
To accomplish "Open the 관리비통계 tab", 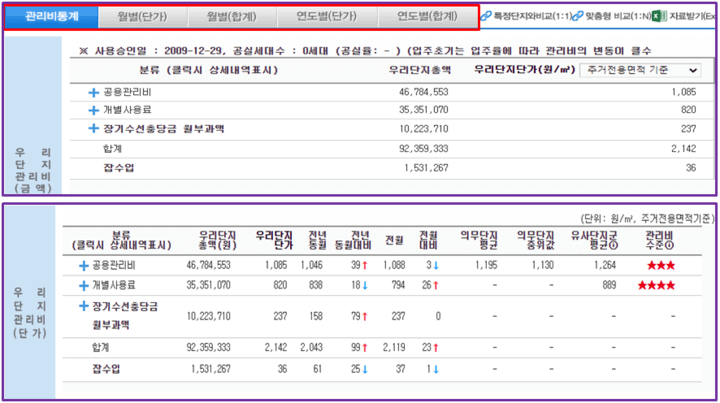I will tap(51, 17).
